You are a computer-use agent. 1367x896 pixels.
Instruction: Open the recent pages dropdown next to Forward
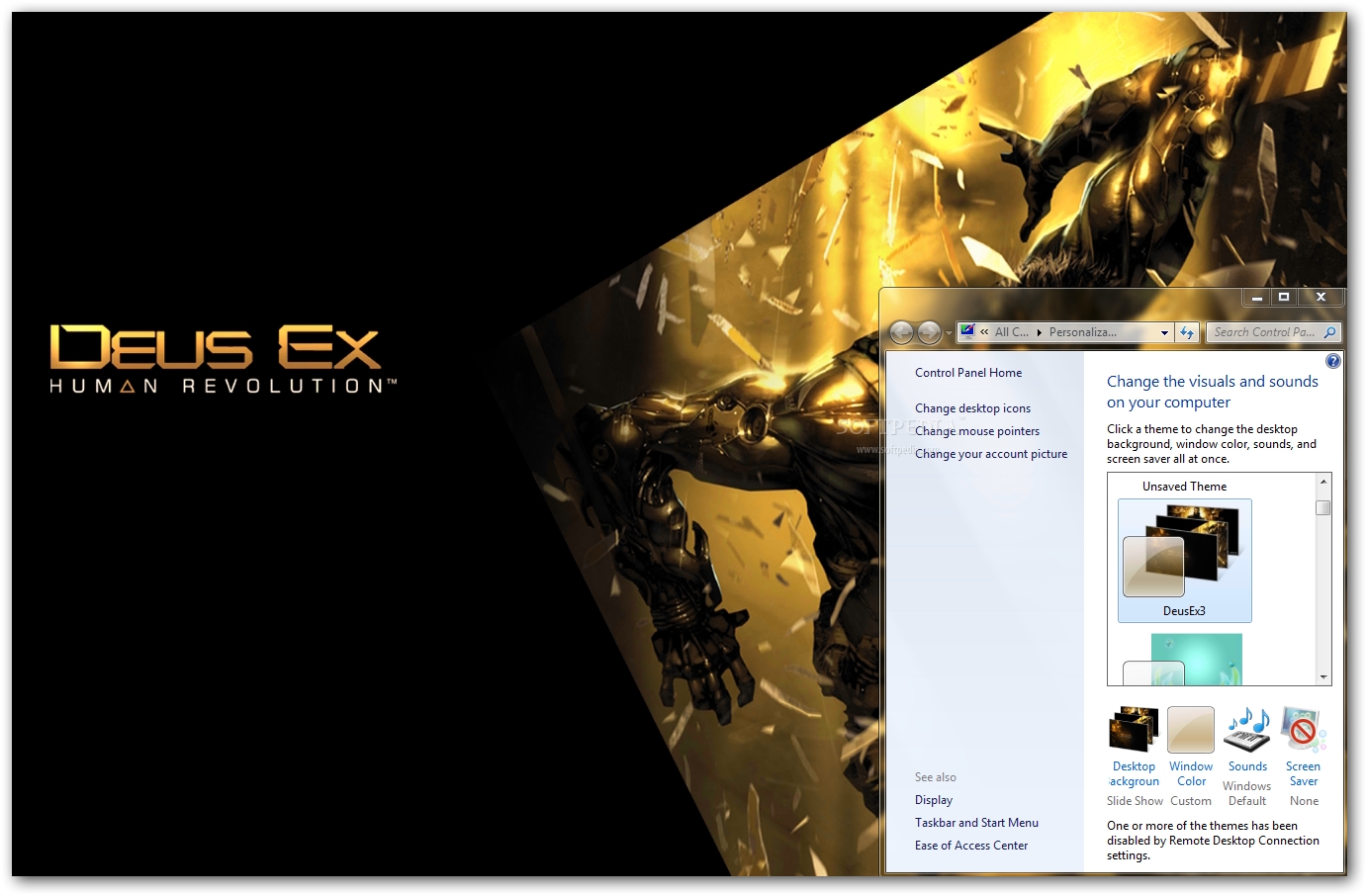pos(949,333)
